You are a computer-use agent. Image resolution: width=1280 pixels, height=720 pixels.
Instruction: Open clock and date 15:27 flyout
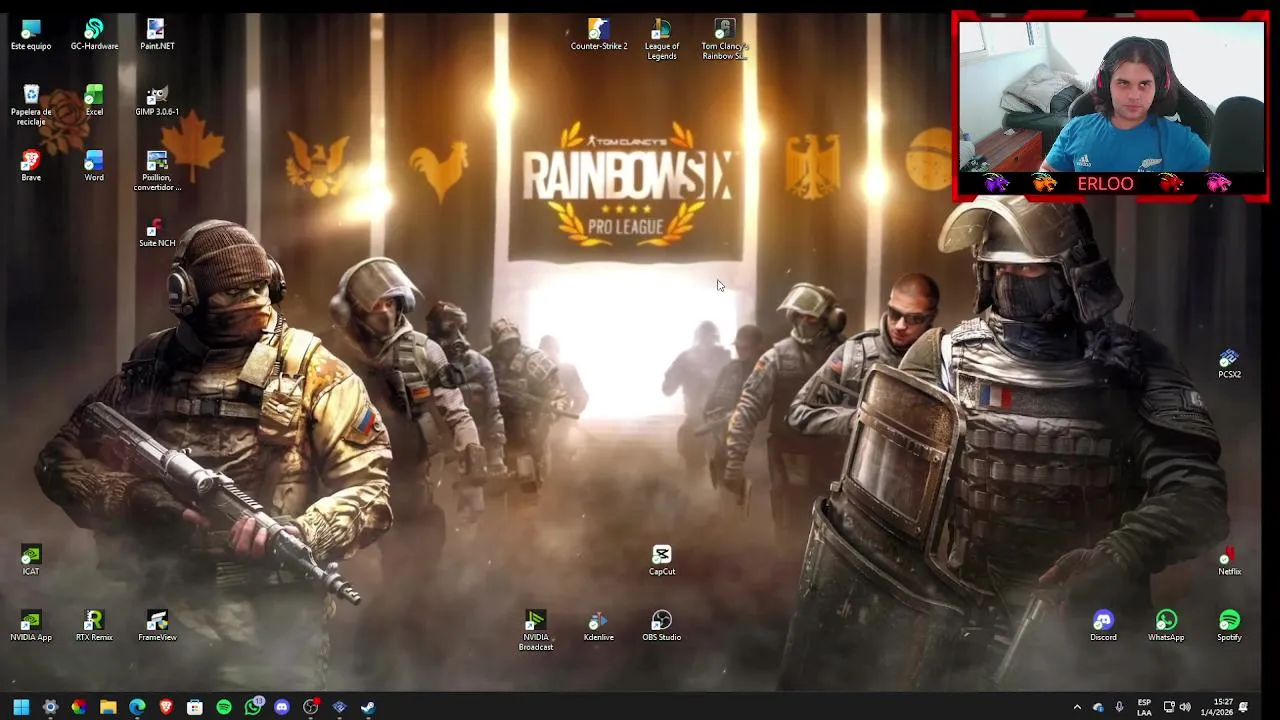click(x=1216, y=707)
